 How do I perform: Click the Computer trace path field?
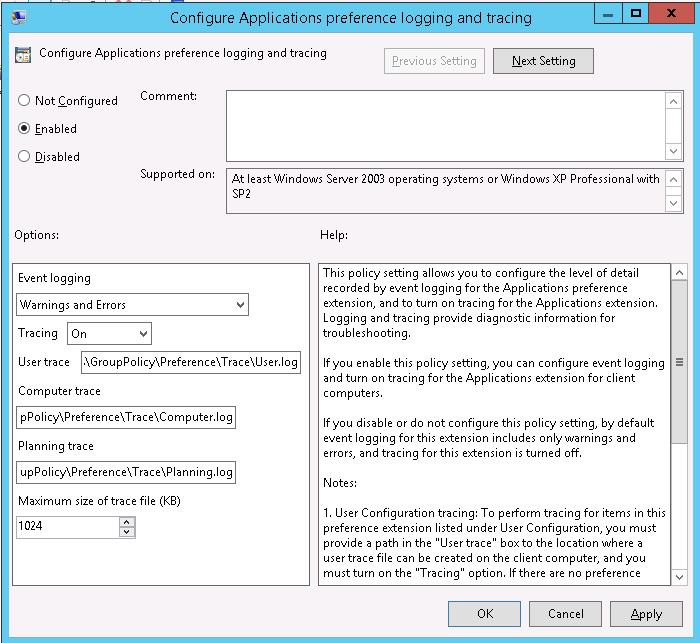(126, 417)
